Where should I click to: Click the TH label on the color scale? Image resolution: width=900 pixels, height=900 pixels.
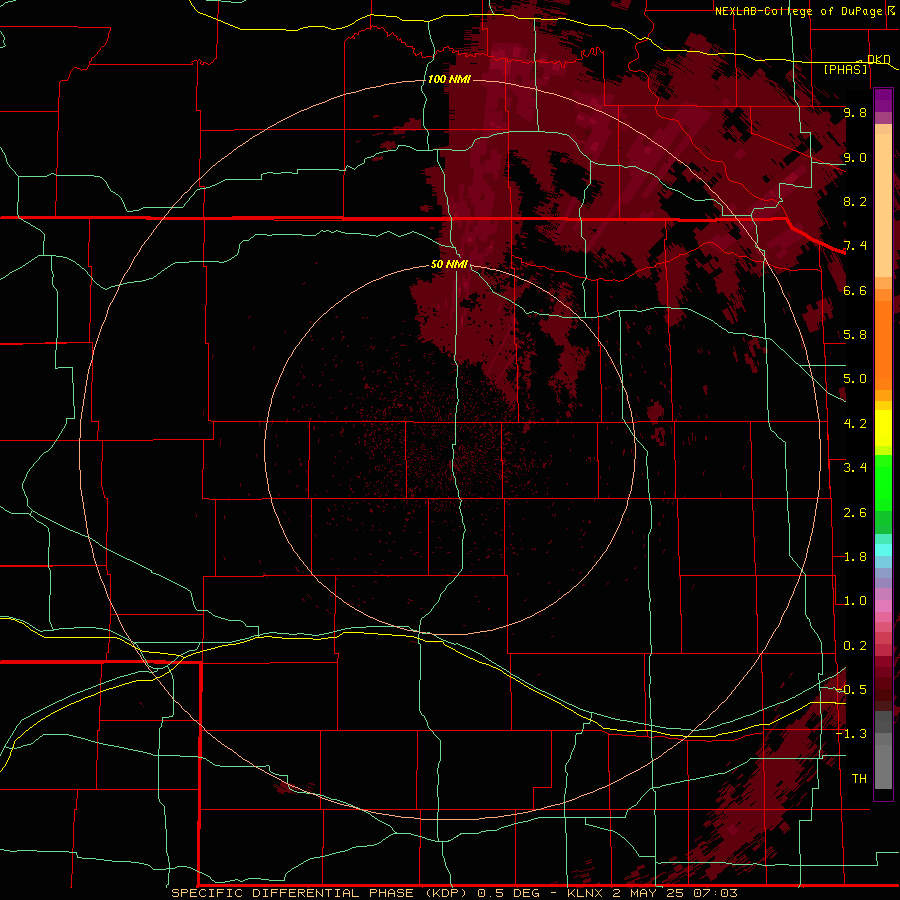(859, 779)
